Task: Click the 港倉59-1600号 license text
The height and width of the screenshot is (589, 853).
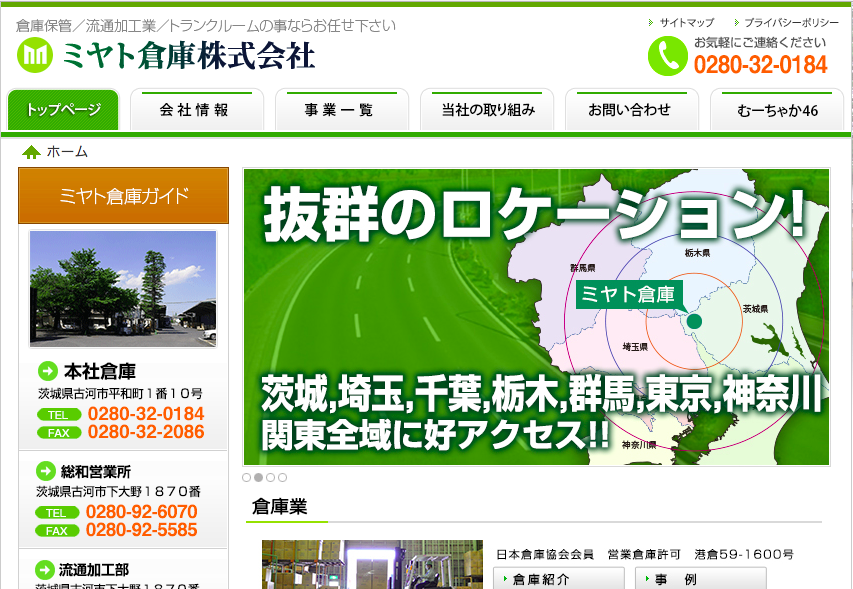Action: coord(744,554)
